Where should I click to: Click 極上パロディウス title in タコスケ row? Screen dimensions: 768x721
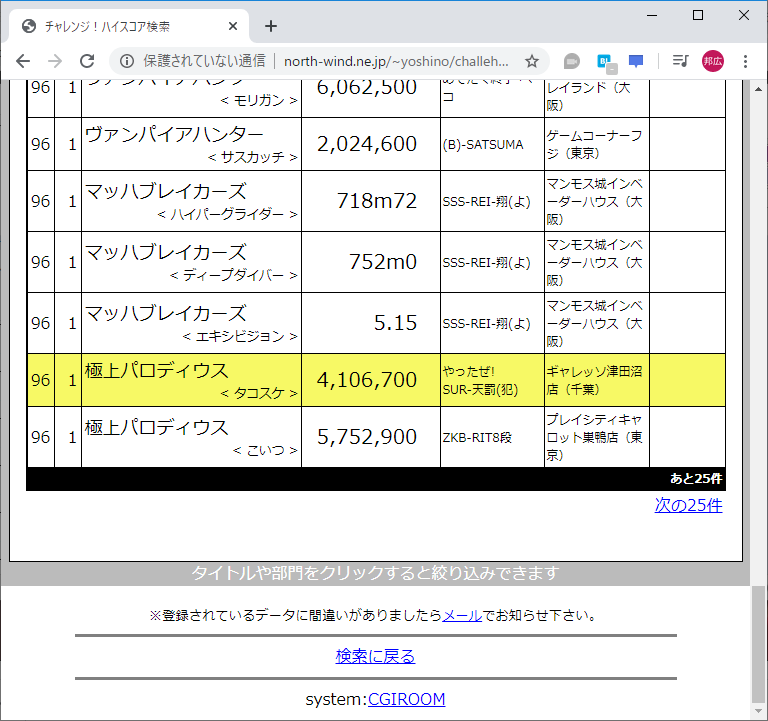pyautogui.click(x=157, y=370)
